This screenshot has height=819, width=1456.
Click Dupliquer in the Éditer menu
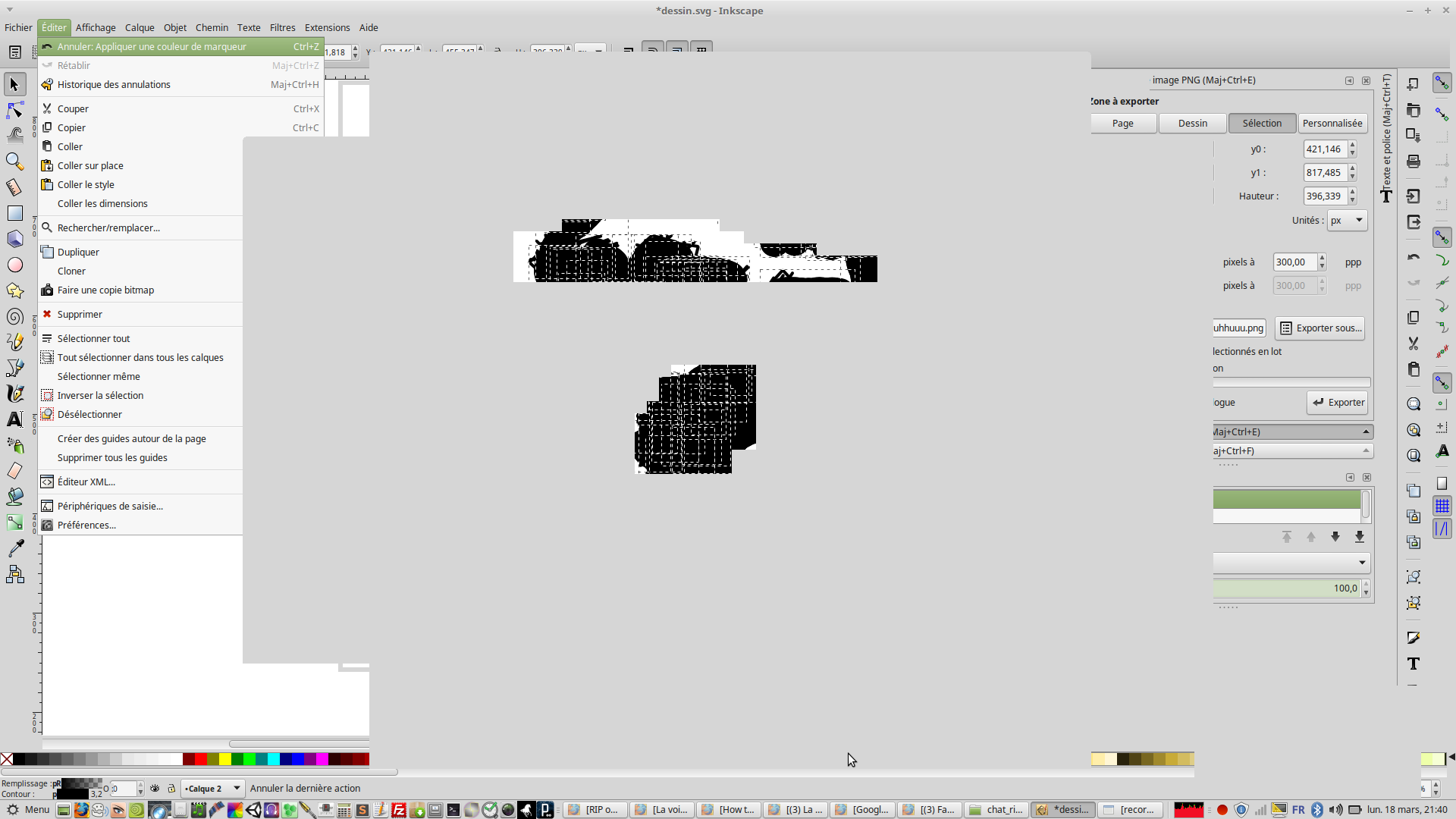pyautogui.click(x=78, y=253)
